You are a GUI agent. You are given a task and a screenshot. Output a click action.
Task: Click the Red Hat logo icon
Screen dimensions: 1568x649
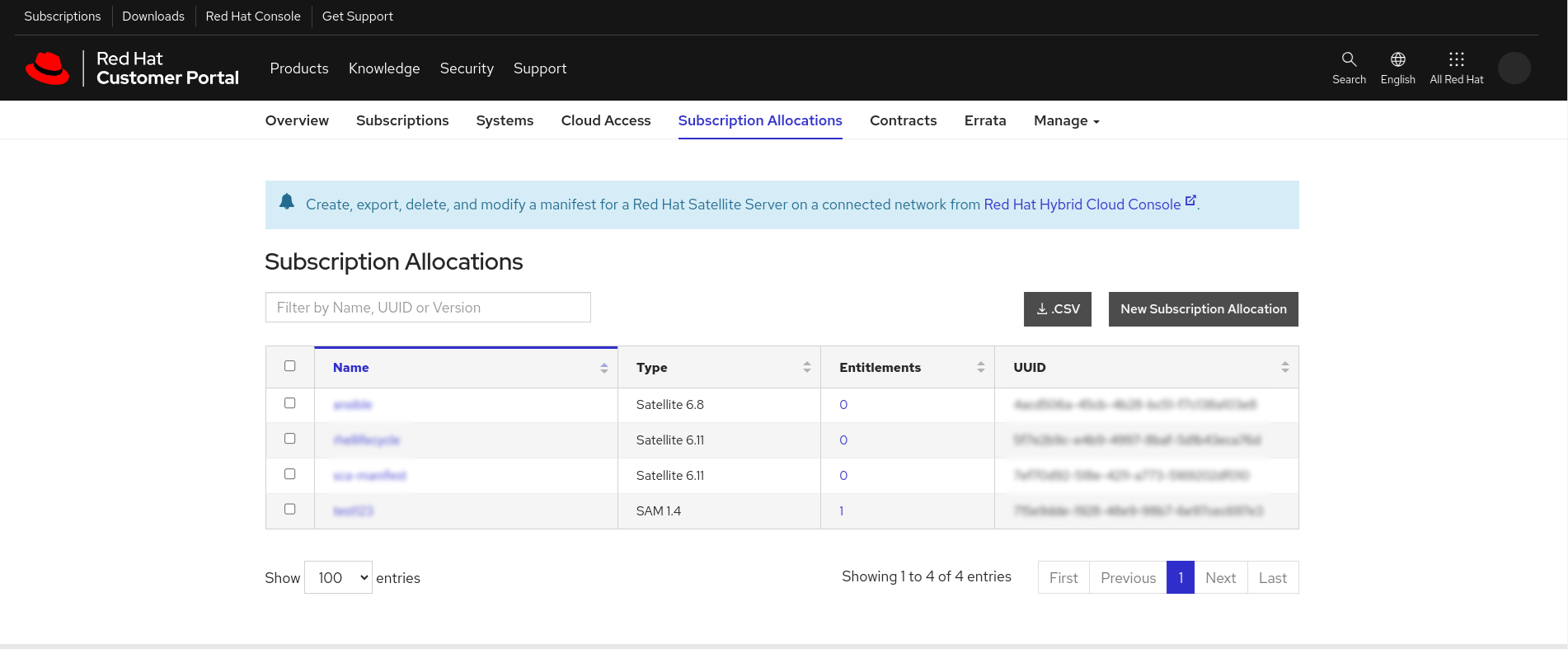coord(48,68)
